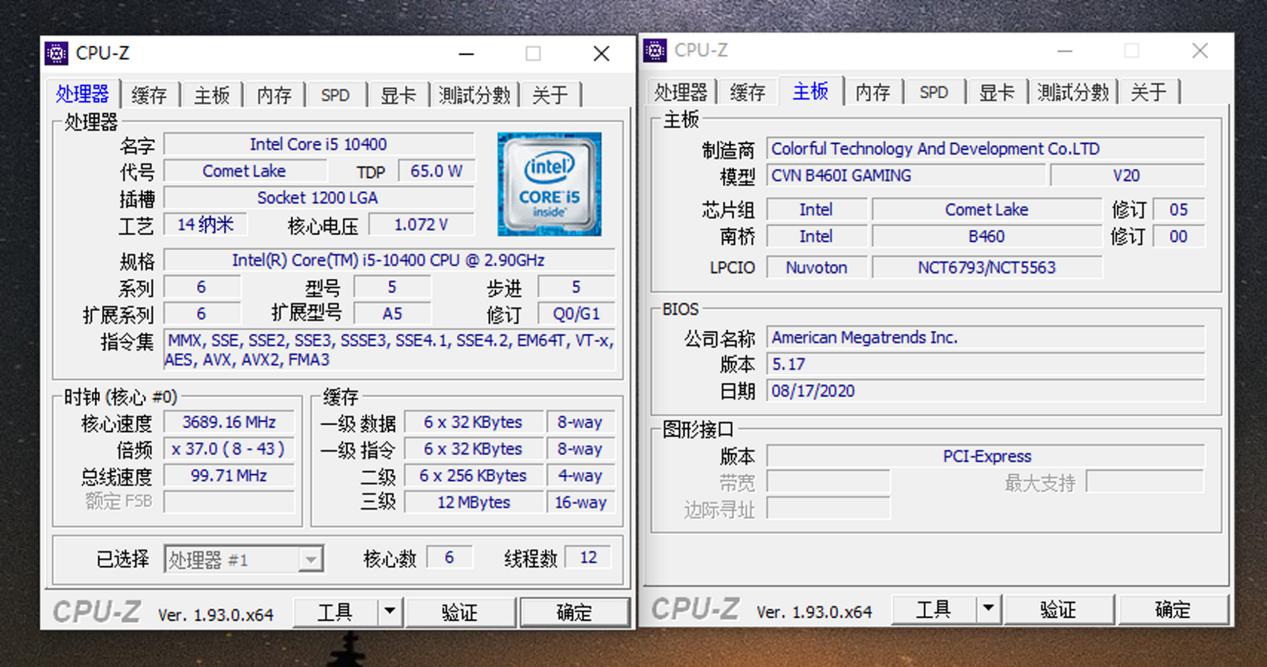Click the CPU-Z icon in the left window title bar
The height and width of the screenshot is (667, 1267).
57,53
